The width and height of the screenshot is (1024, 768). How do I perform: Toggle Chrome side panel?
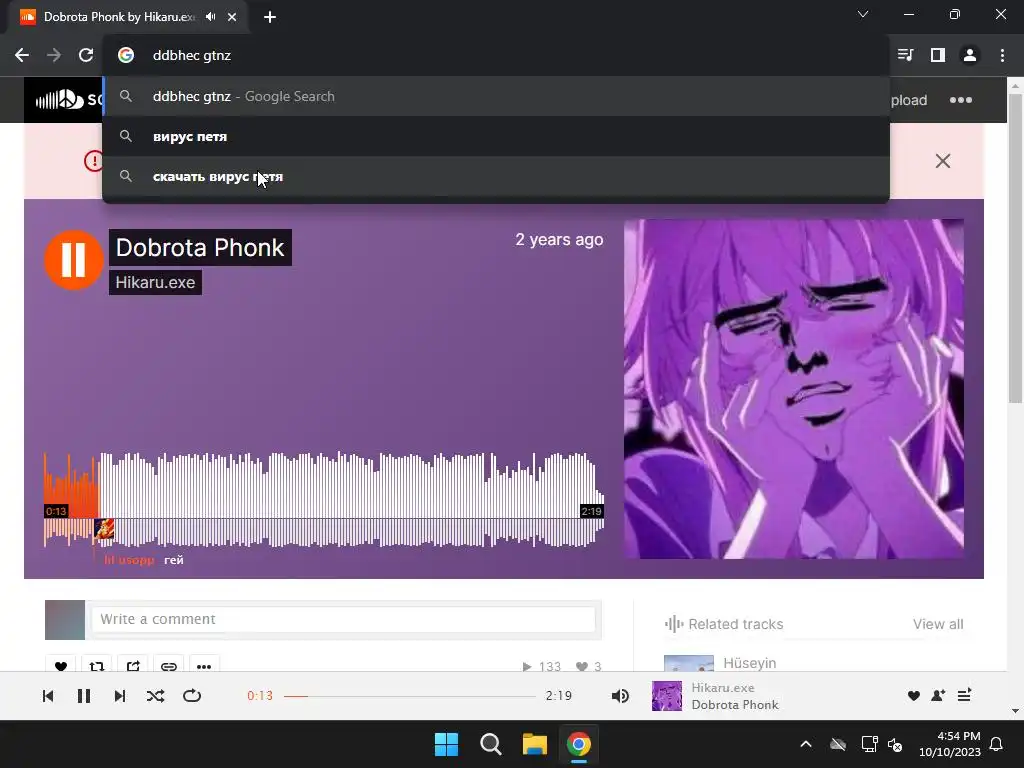tap(938, 56)
